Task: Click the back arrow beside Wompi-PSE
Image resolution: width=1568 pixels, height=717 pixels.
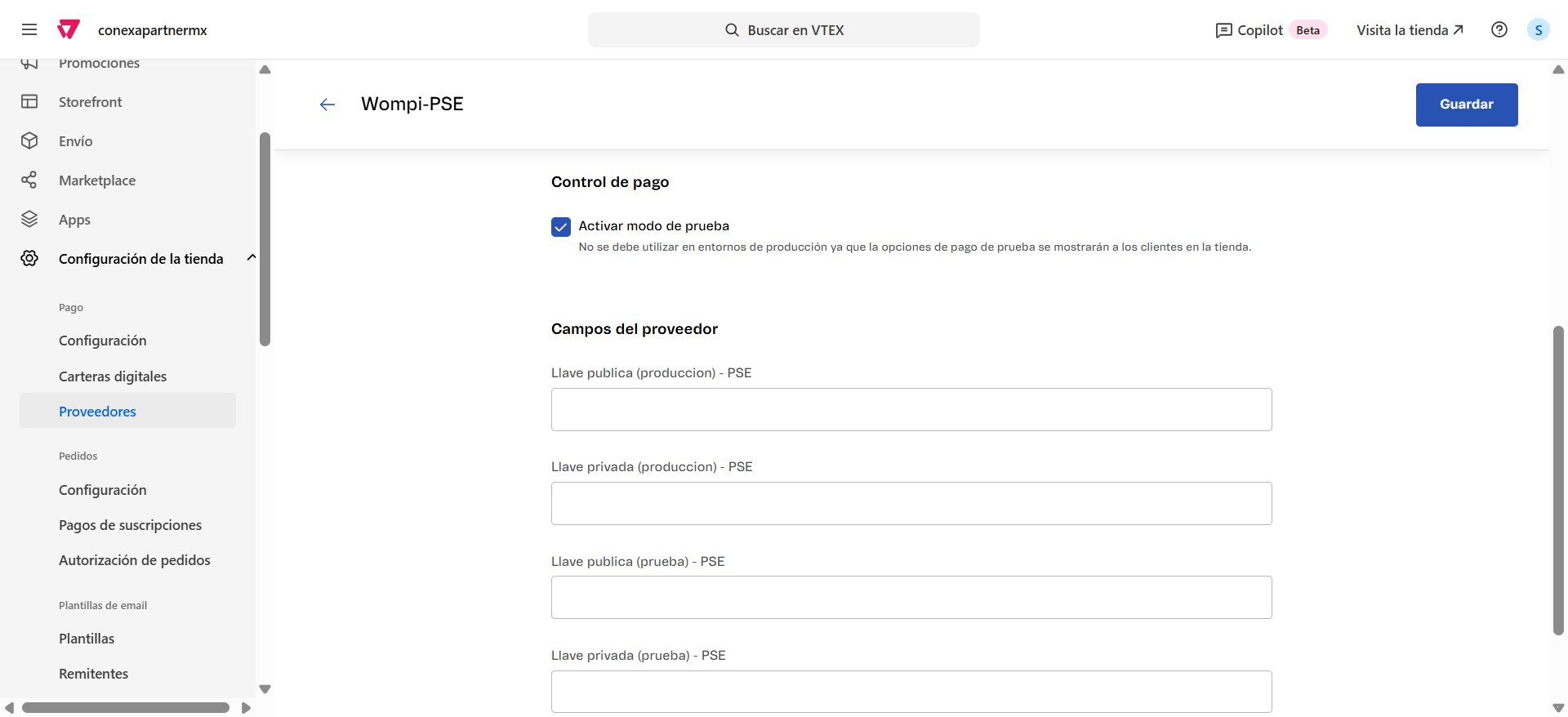Action: tap(327, 105)
